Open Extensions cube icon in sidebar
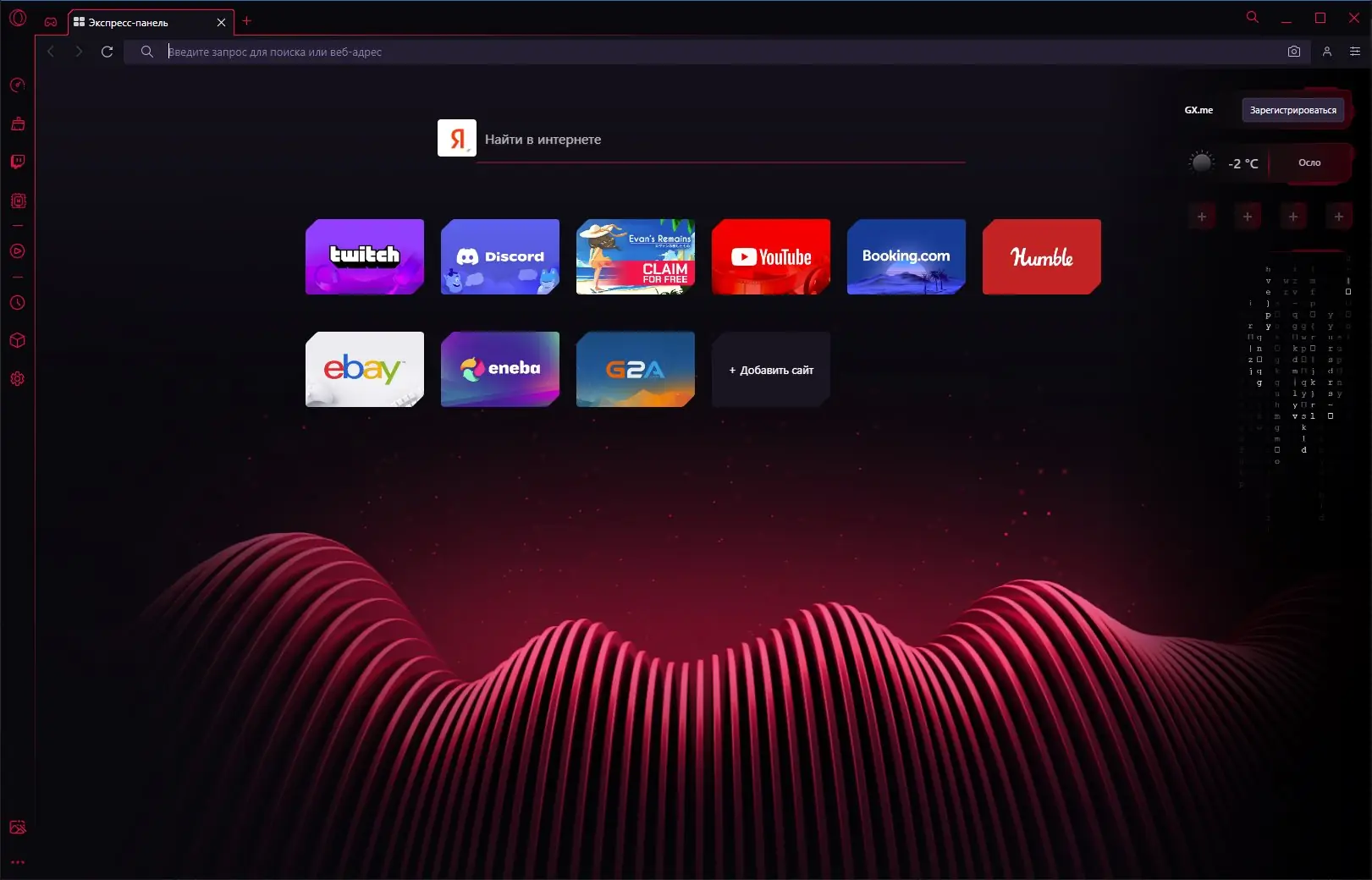Viewport: 1372px width, 880px height. tap(18, 340)
